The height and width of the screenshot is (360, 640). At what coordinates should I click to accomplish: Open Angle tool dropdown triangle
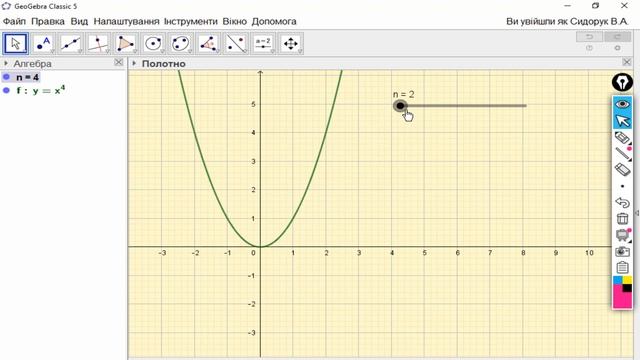[218, 51]
